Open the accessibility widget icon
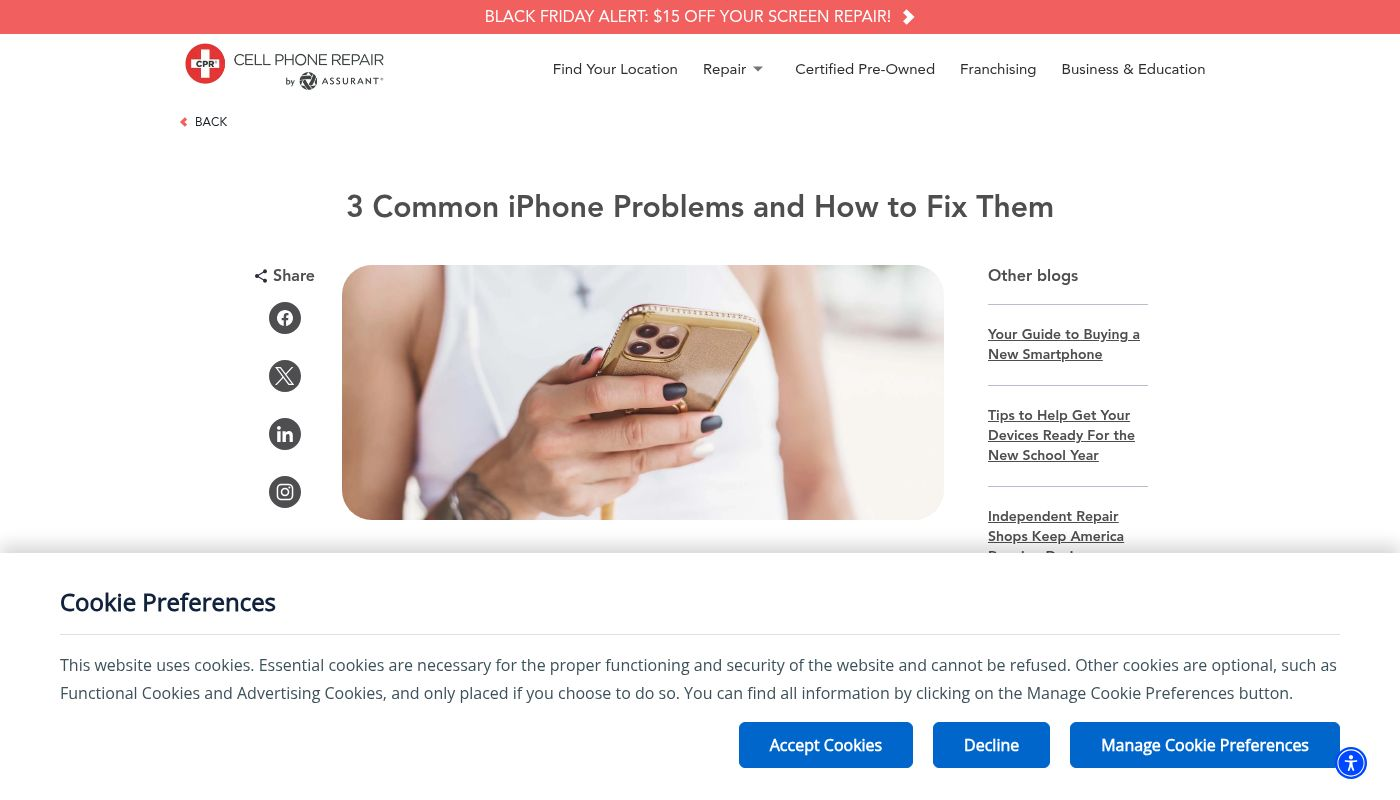Image resolution: width=1400 pixels, height=800 pixels. pyautogui.click(x=1351, y=763)
